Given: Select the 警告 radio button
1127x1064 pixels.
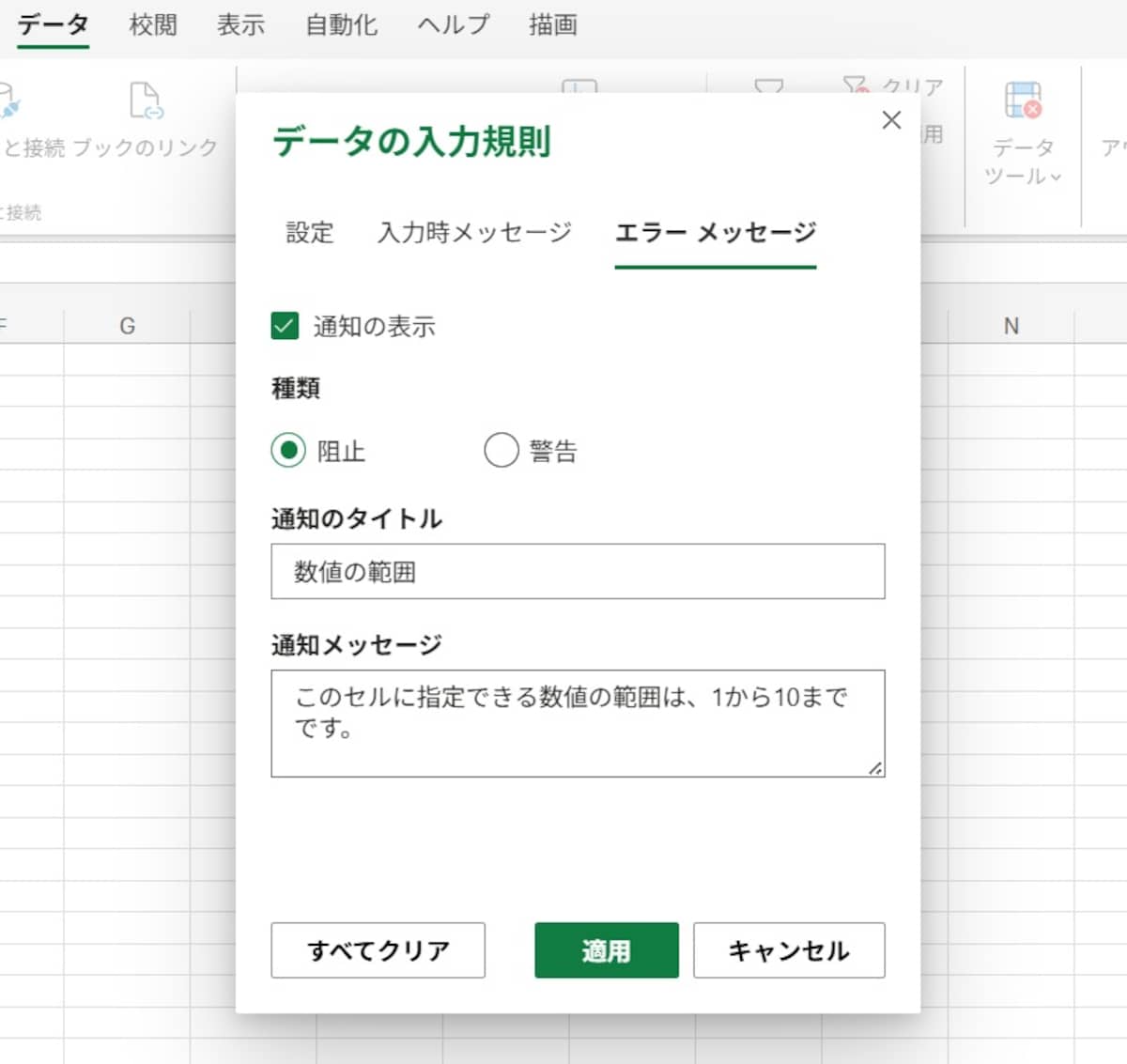Looking at the screenshot, I should tap(502, 450).
